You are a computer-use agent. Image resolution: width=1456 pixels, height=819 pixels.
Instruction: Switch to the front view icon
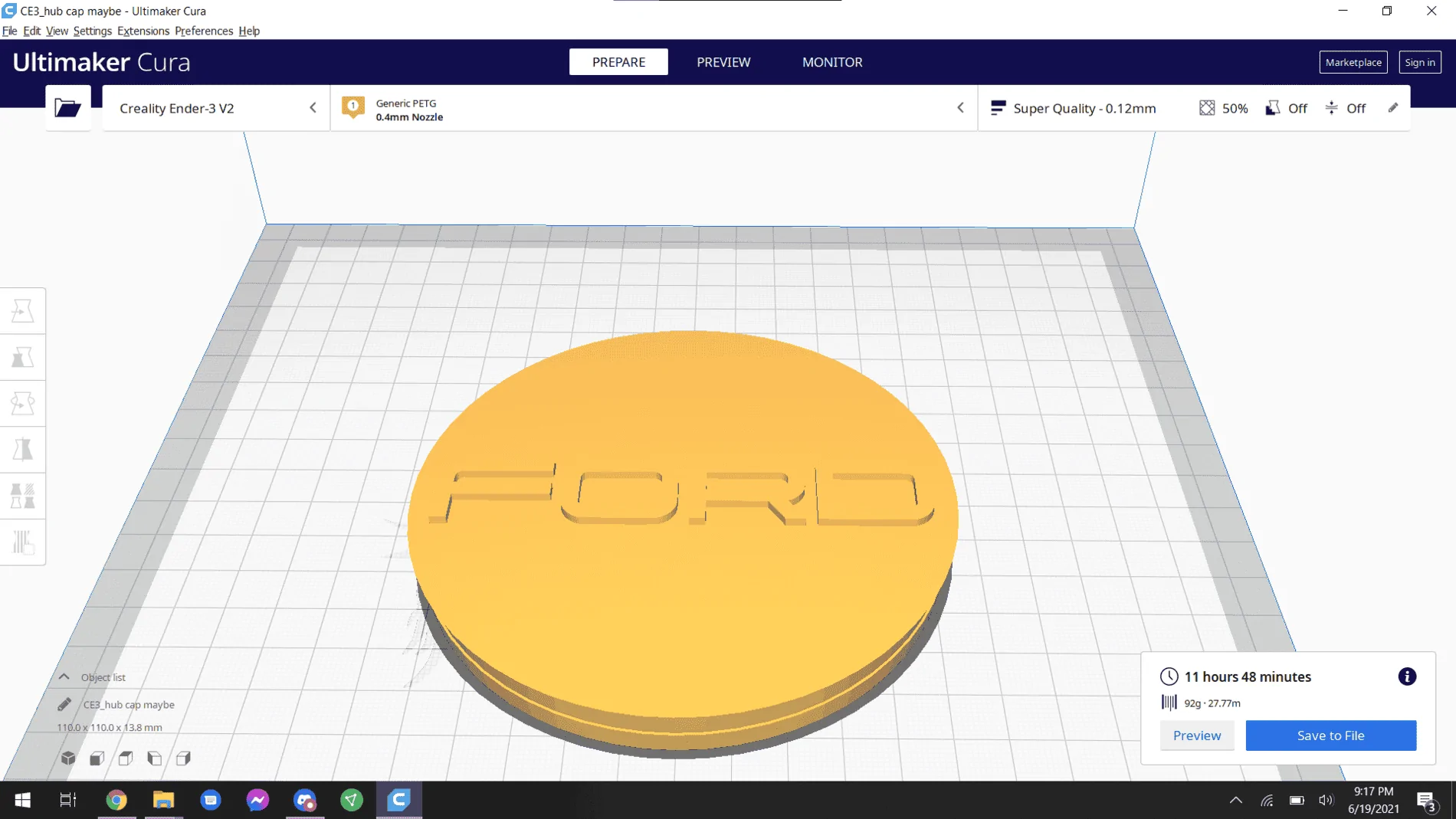(x=97, y=758)
